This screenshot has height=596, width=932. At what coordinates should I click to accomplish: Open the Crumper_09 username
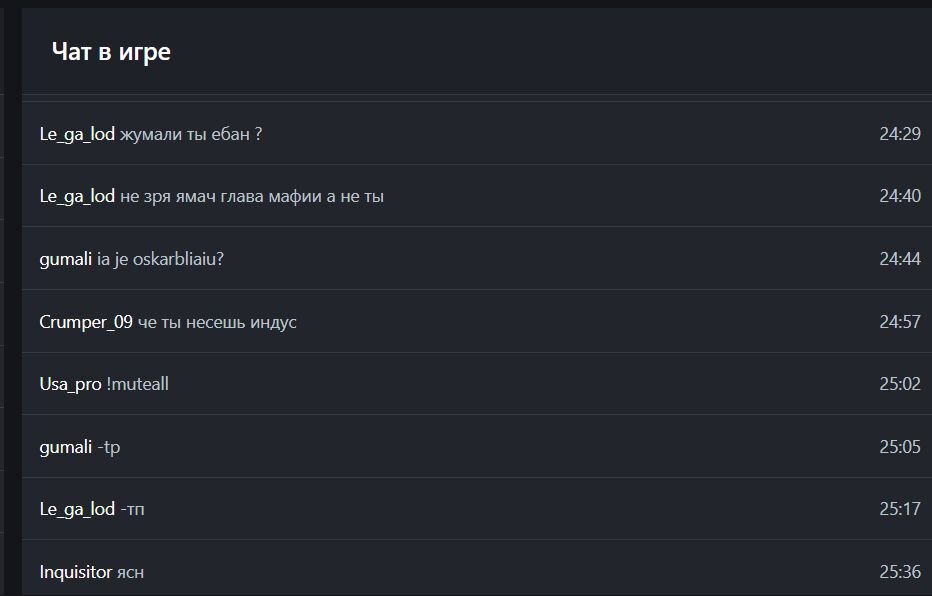86,322
